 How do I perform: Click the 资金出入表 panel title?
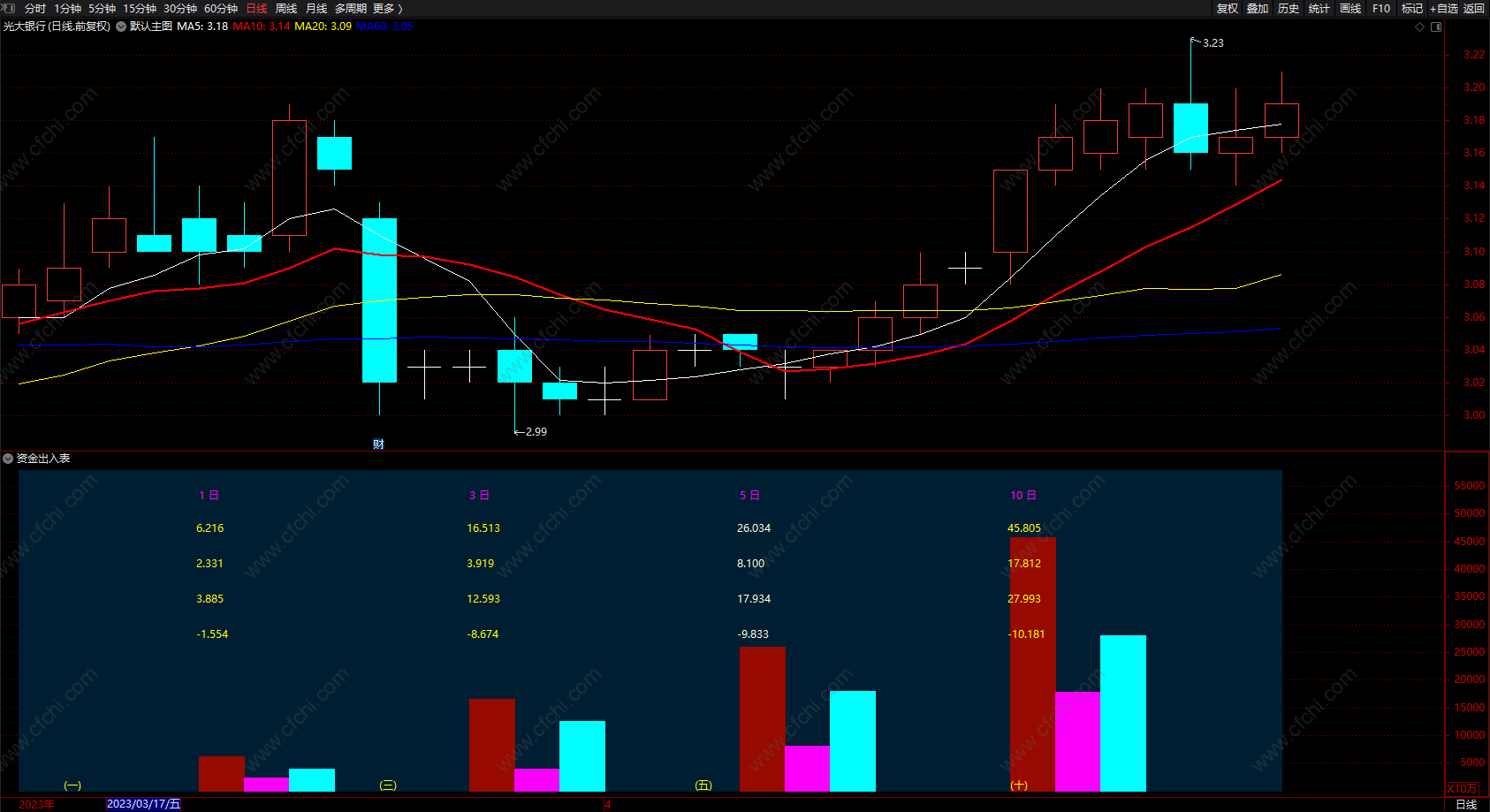43,459
